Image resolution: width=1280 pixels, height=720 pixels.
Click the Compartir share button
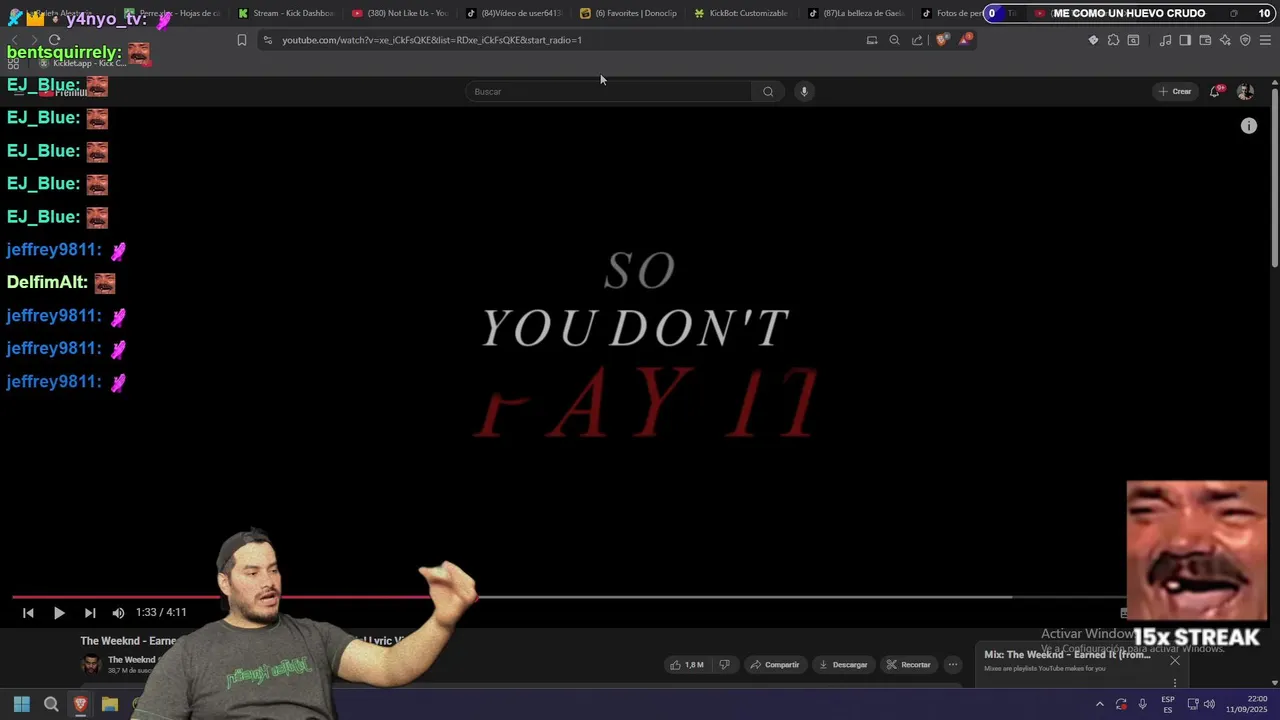point(775,665)
